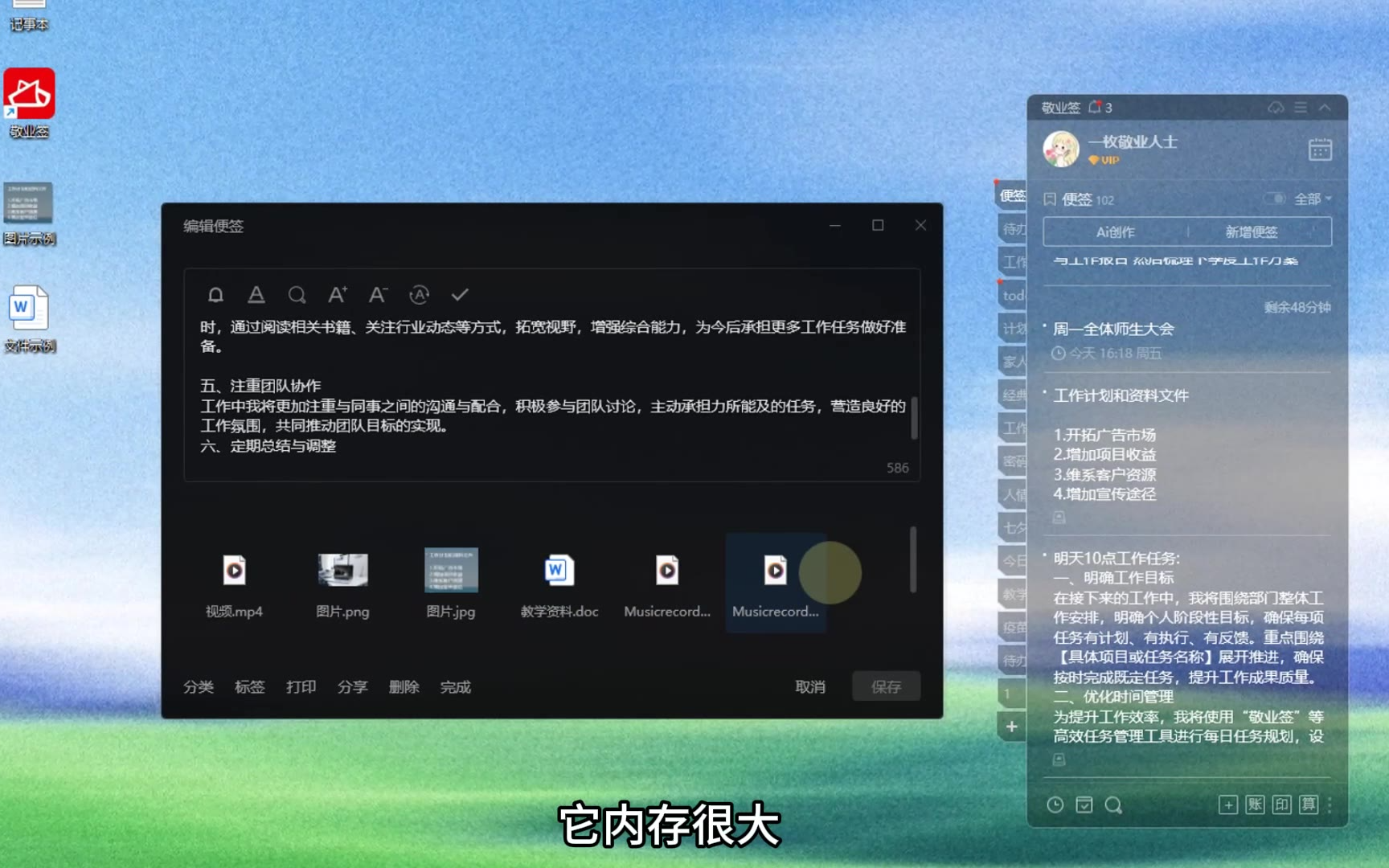Select the 打印 option in editor footer
The height and width of the screenshot is (868, 1389).
tap(301, 687)
